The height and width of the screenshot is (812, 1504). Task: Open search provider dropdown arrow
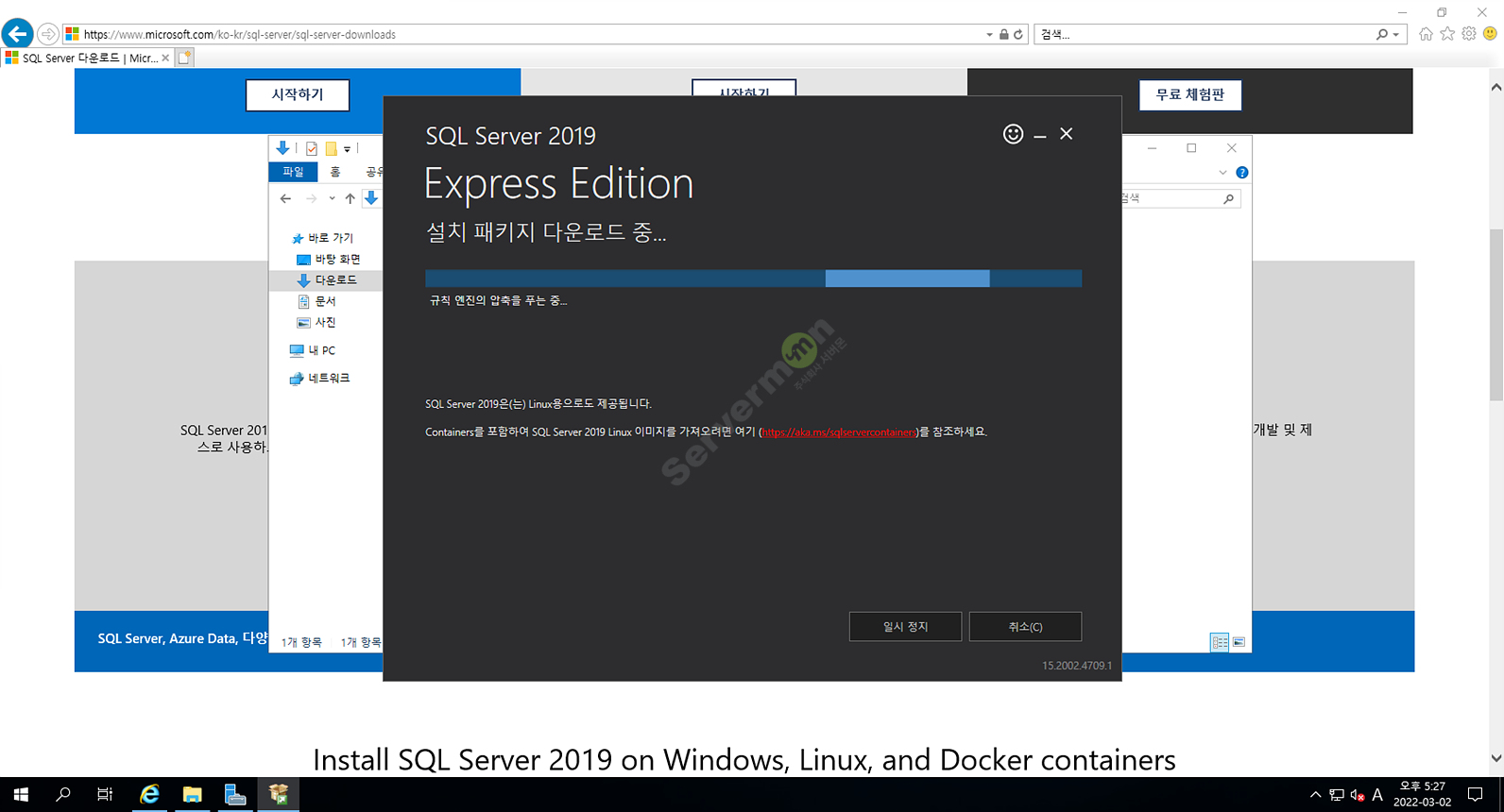(x=1395, y=35)
